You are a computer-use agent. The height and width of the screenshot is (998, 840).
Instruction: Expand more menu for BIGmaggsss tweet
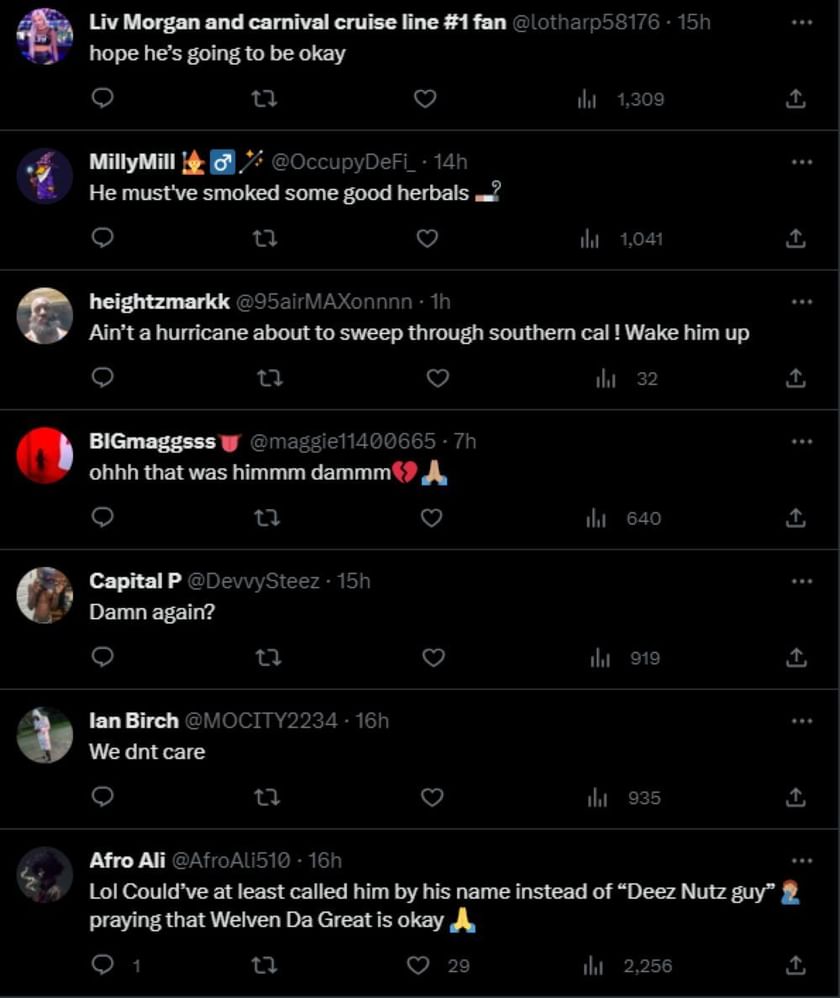[801, 441]
